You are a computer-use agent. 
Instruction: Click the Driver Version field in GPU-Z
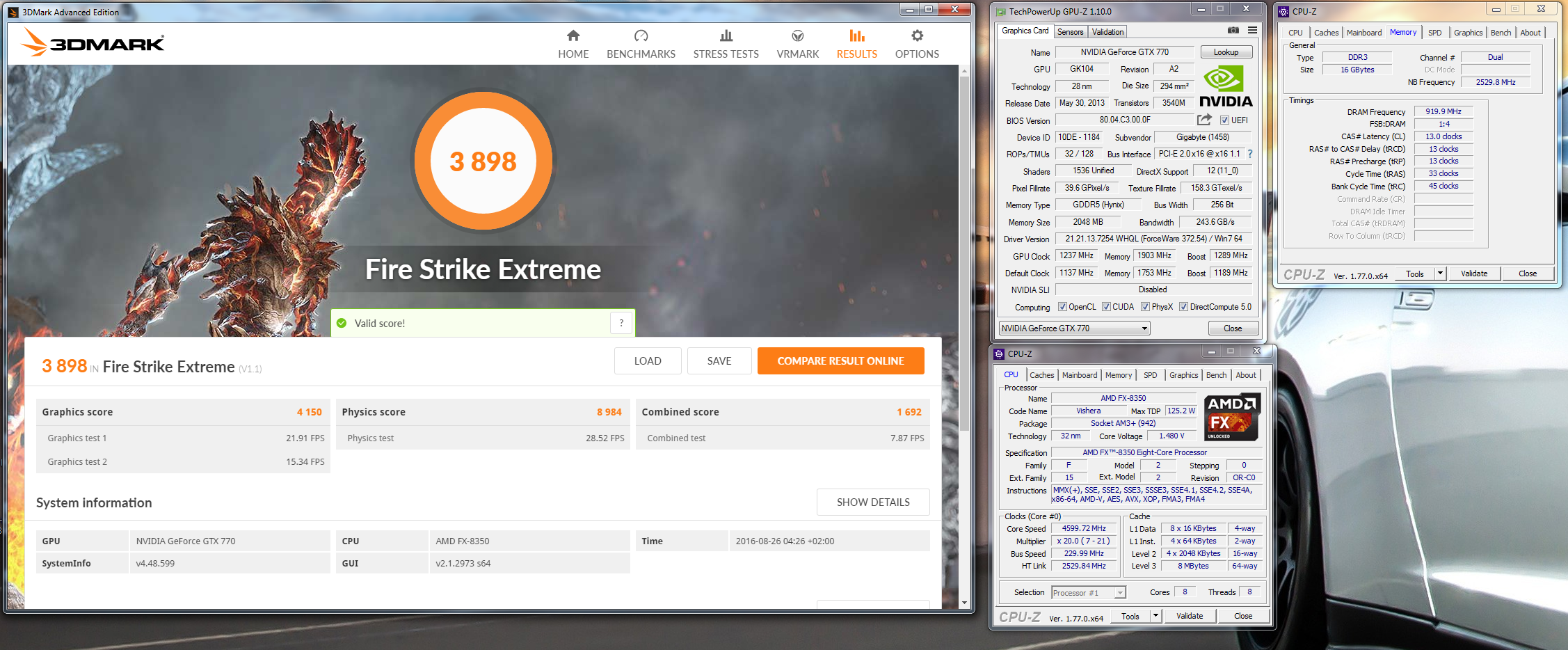[1153, 239]
